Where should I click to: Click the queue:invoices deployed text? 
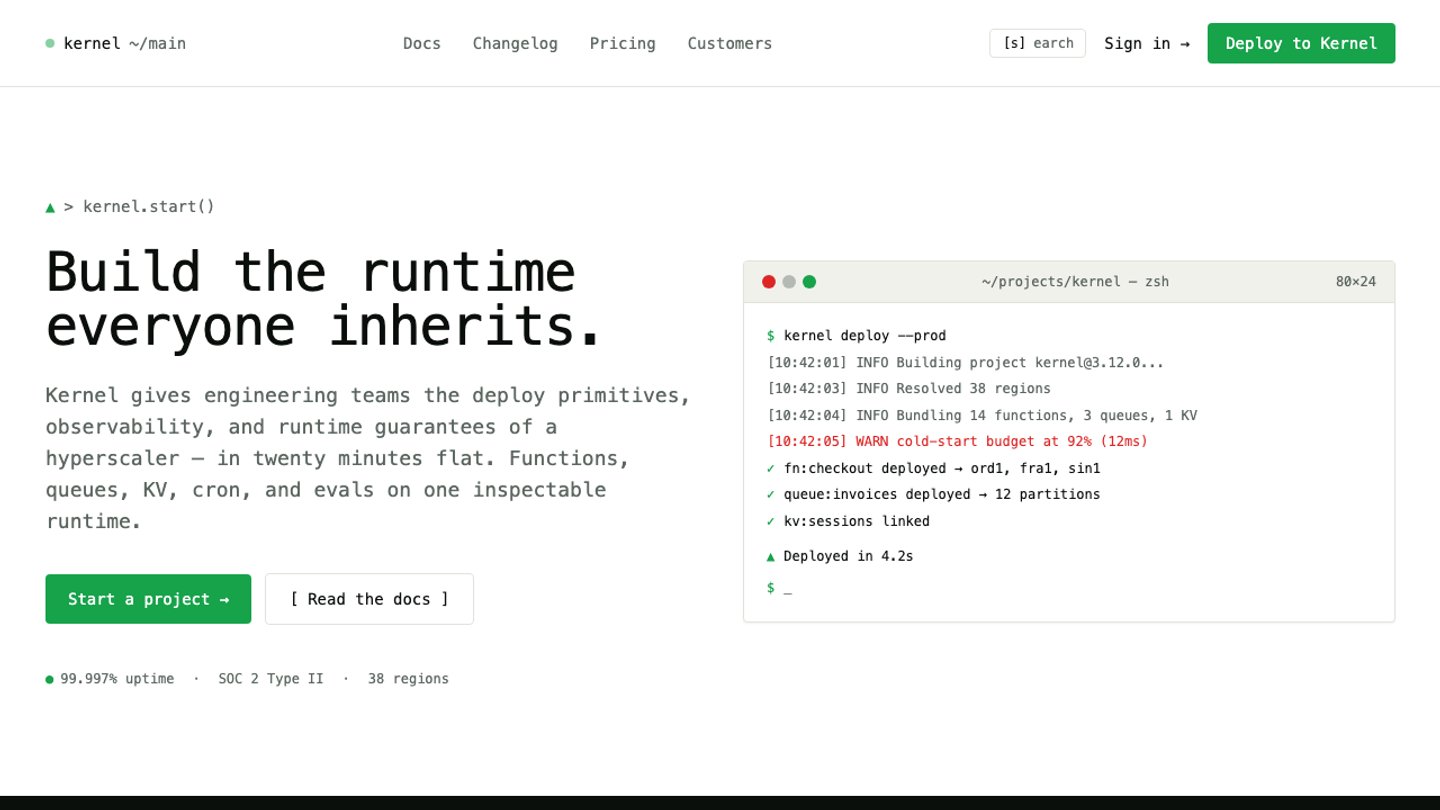(x=942, y=494)
